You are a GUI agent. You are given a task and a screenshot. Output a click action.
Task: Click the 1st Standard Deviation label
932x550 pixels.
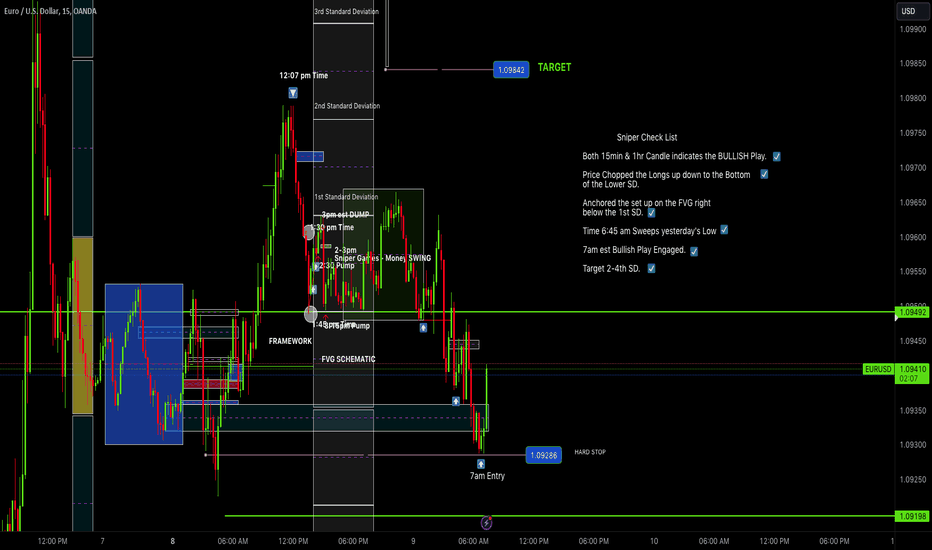tap(346, 197)
